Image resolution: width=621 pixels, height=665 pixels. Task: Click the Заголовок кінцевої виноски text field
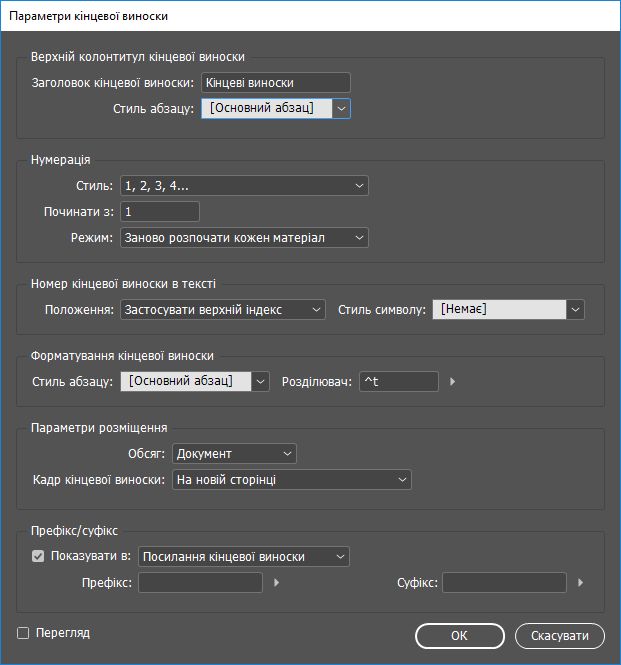[276, 83]
